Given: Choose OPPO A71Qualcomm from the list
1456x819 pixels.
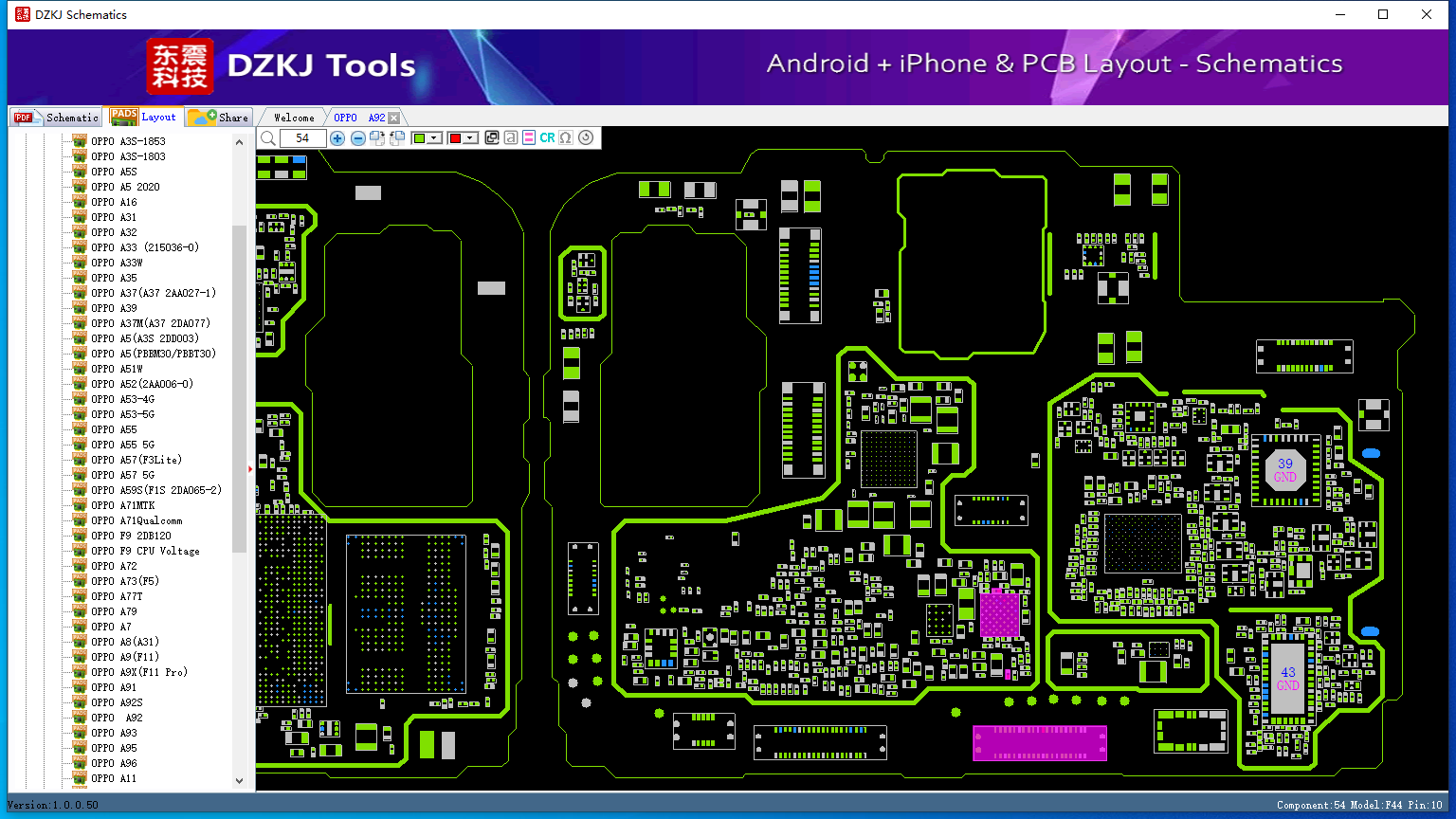Looking at the screenshot, I should (x=136, y=520).
